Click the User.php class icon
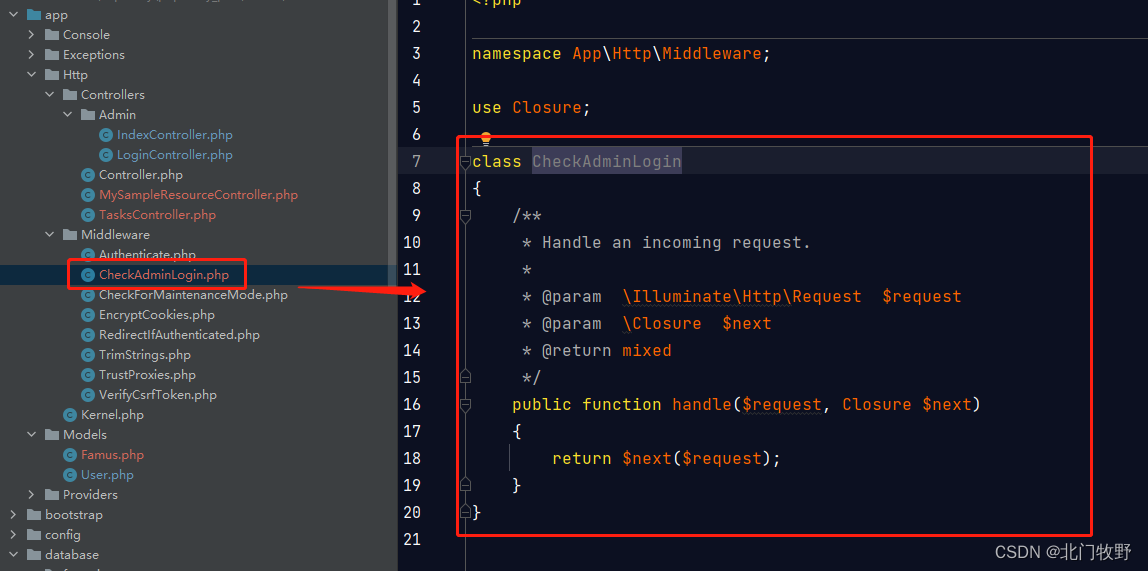This screenshot has width=1148, height=571. coord(70,474)
